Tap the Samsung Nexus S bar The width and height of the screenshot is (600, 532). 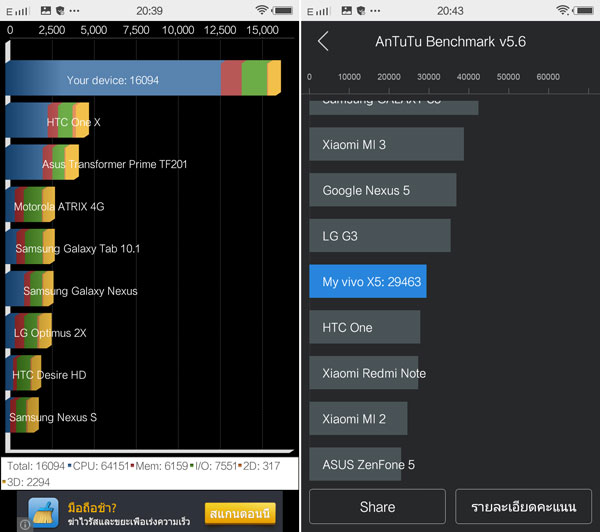(x=22, y=415)
